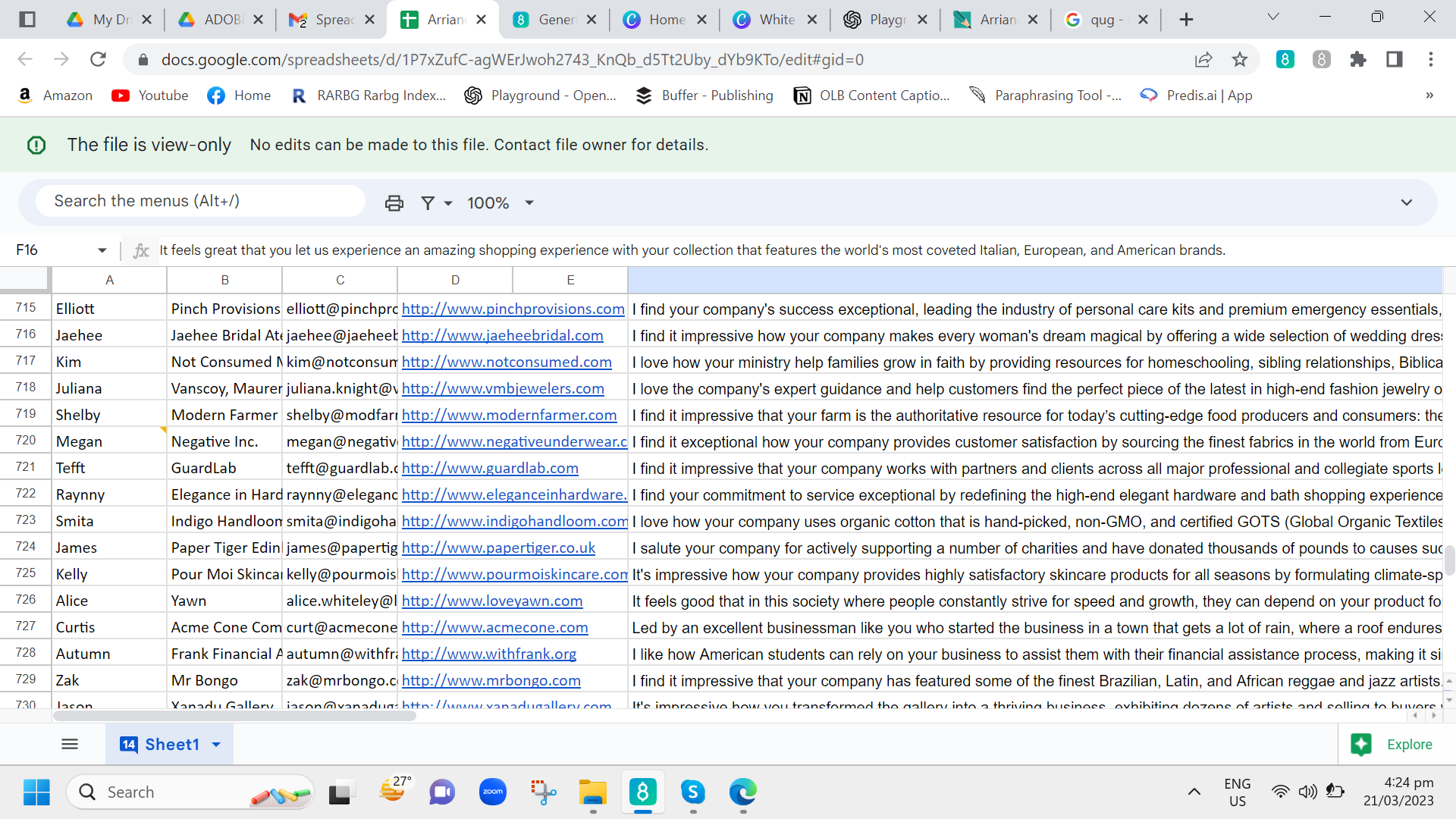Viewport: 1456px width, 819px height.
Task: Expand the 100% zoom dropdown
Action: pyautogui.click(x=529, y=203)
